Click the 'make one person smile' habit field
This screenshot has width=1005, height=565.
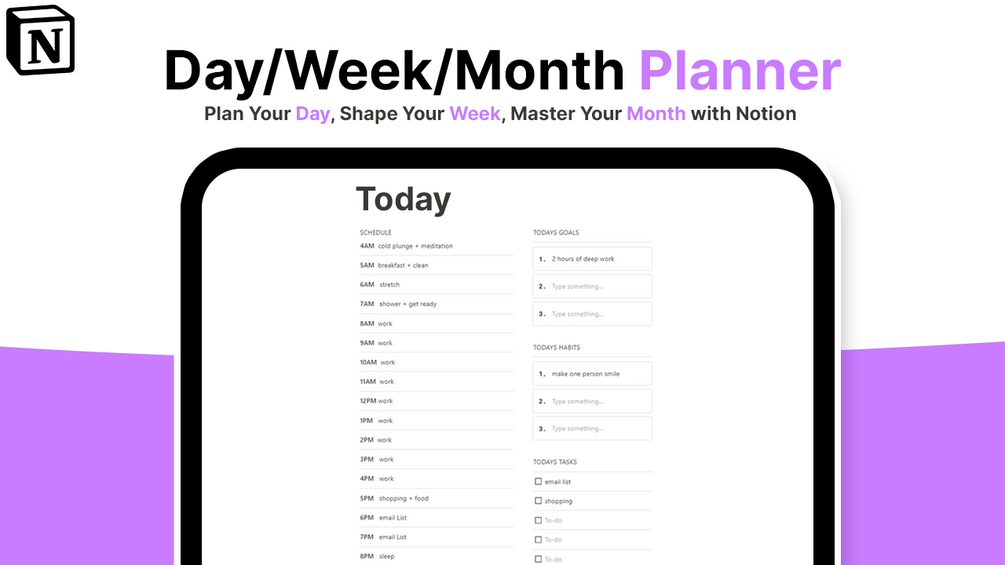coord(592,373)
